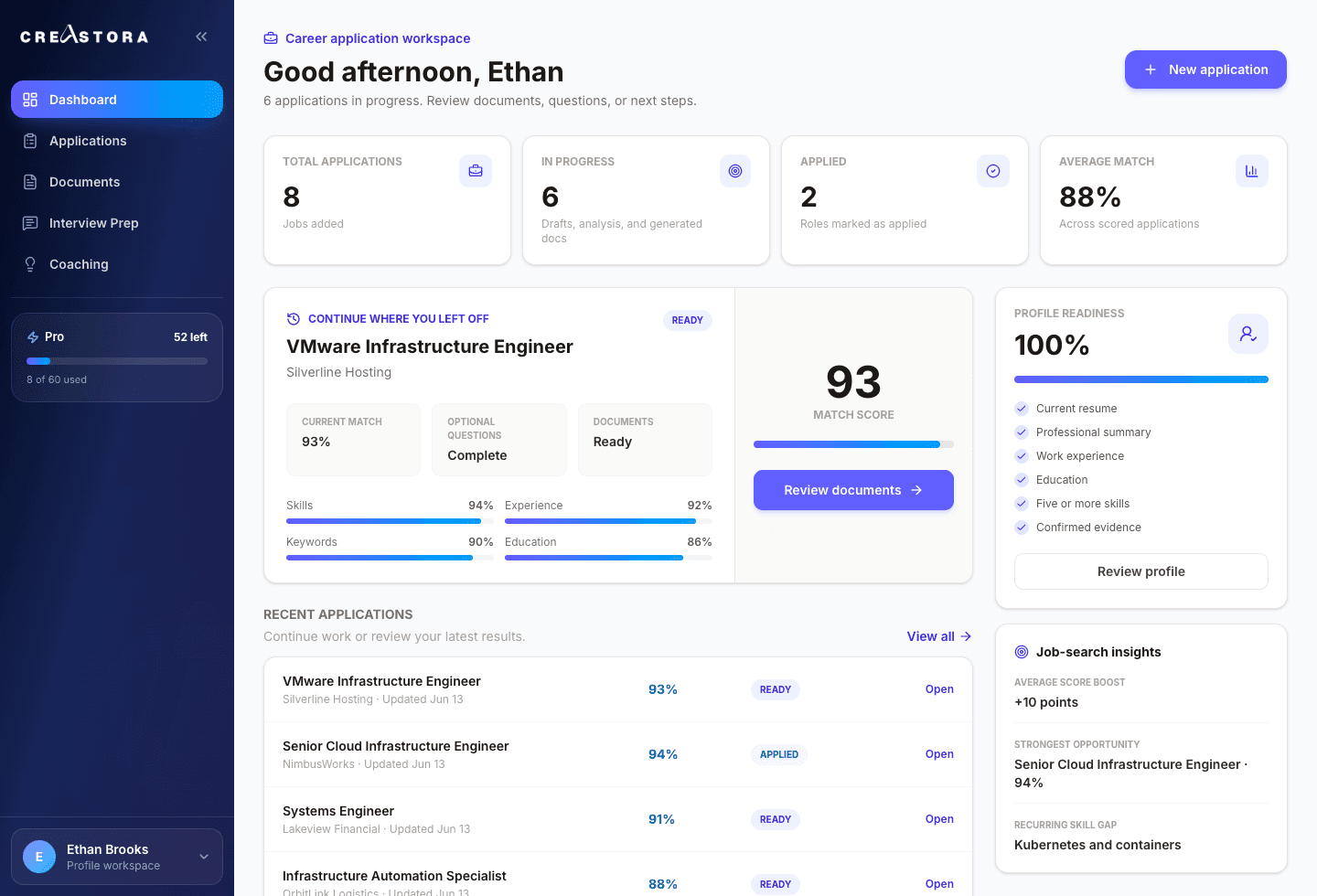This screenshot has width=1317, height=896.
Task: Open the Infrastructure Automation Specialist row
Action: coord(618,874)
